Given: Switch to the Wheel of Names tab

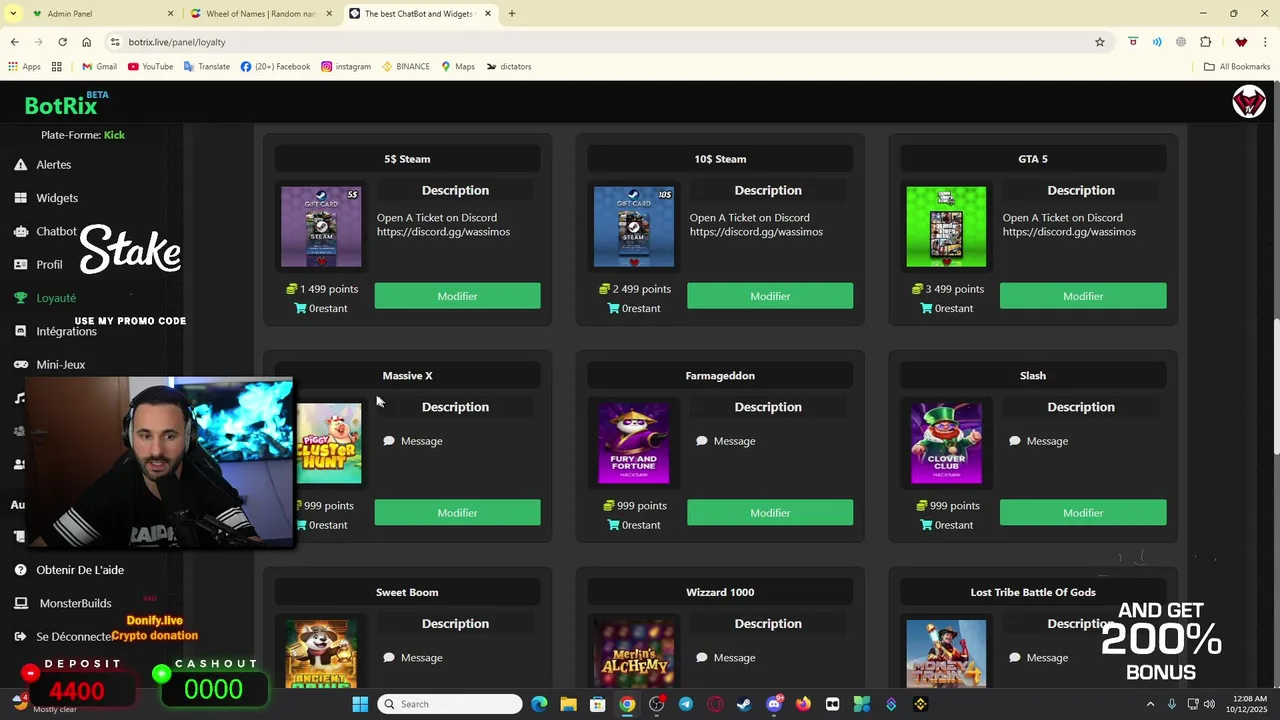Looking at the screenshot, I should pyautogui.click(x=262, y=14).
